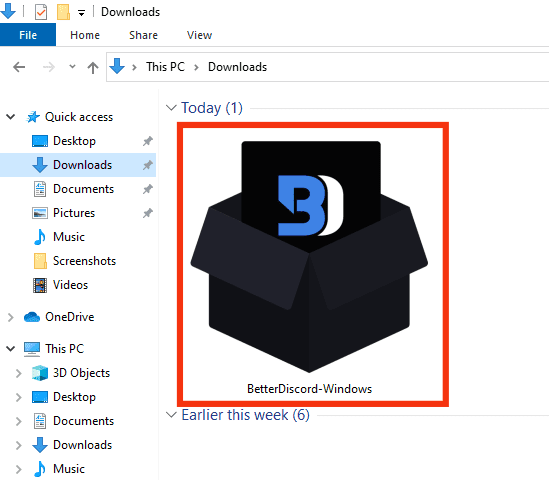Open the File ribbon tab
The height and width of the screenshot is (480, 549).
click(x=28, y=35)
